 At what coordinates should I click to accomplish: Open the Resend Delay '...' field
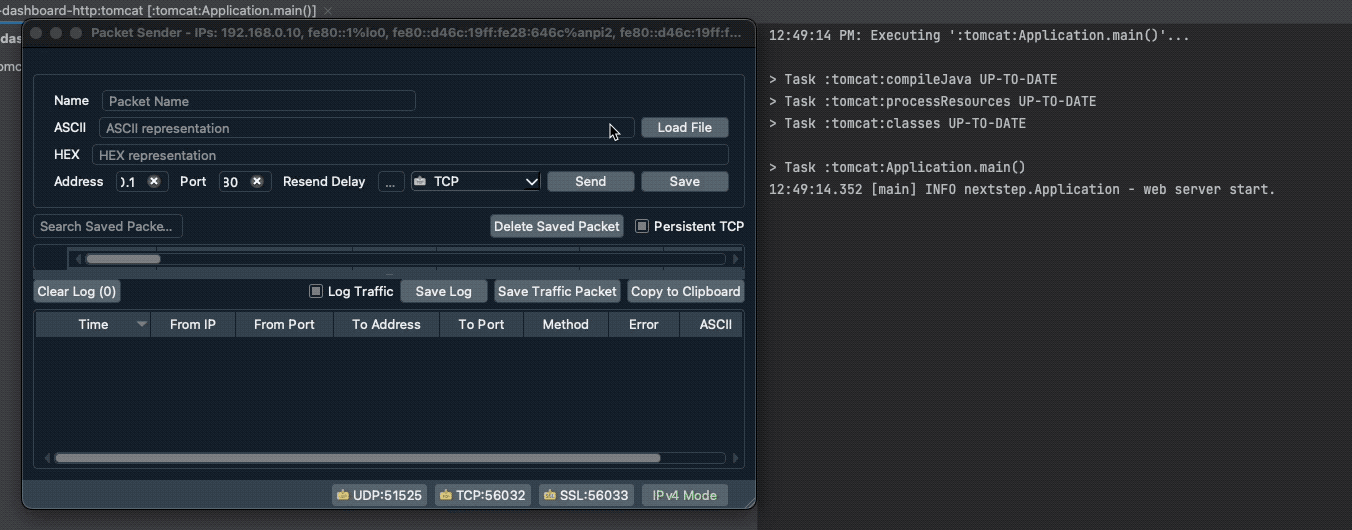click(391, 182)
